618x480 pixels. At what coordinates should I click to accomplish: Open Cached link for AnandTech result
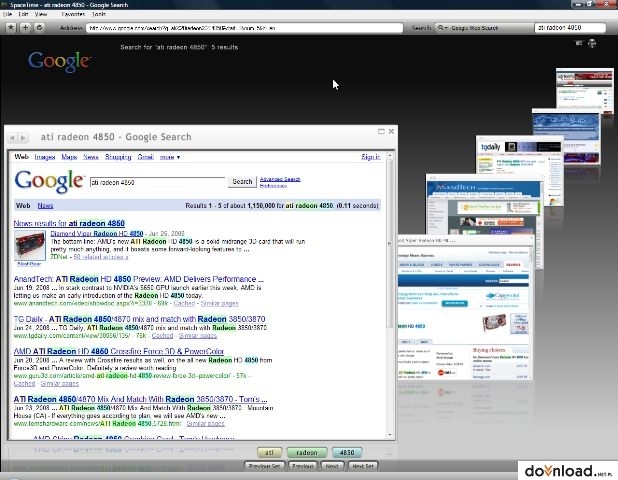[184, 303]
